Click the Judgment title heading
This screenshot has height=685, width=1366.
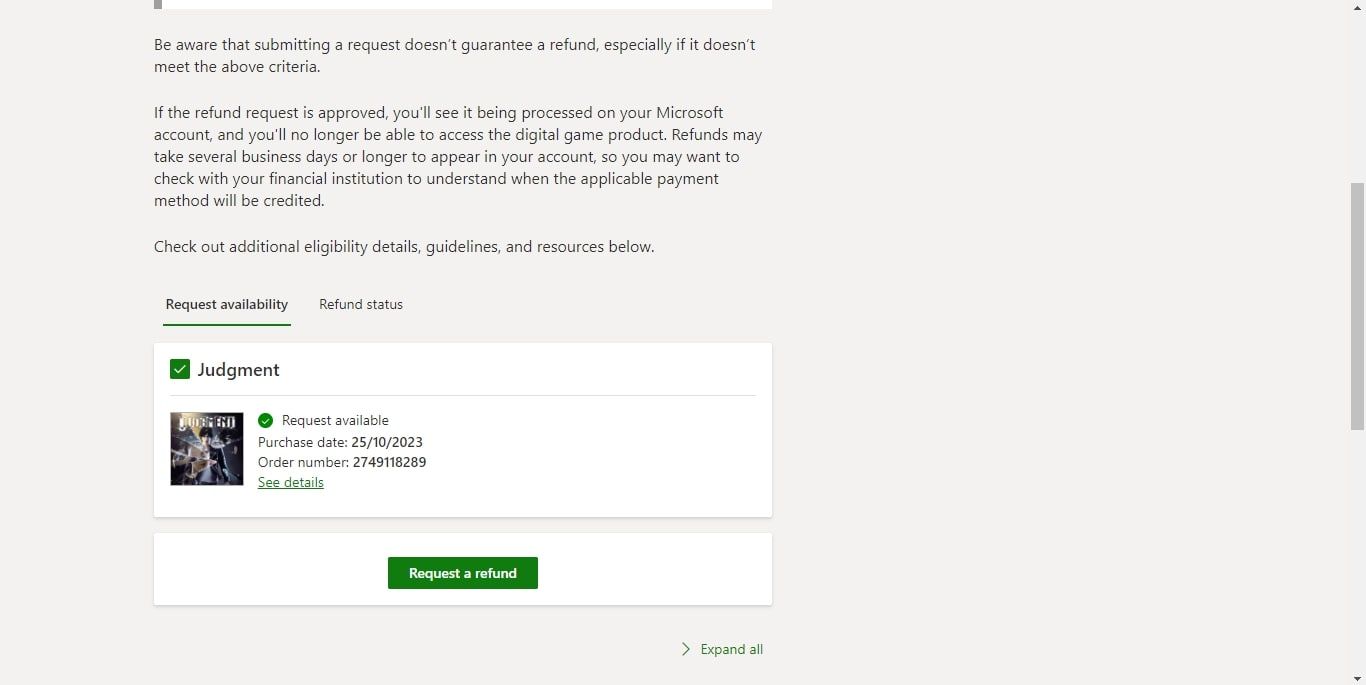click(x=238, y=369)
